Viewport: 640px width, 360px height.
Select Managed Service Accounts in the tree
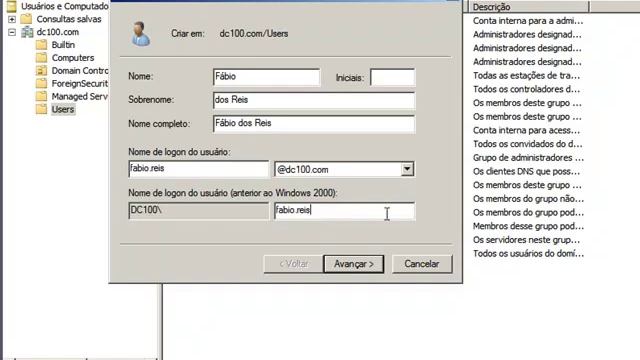click(80, 96)
